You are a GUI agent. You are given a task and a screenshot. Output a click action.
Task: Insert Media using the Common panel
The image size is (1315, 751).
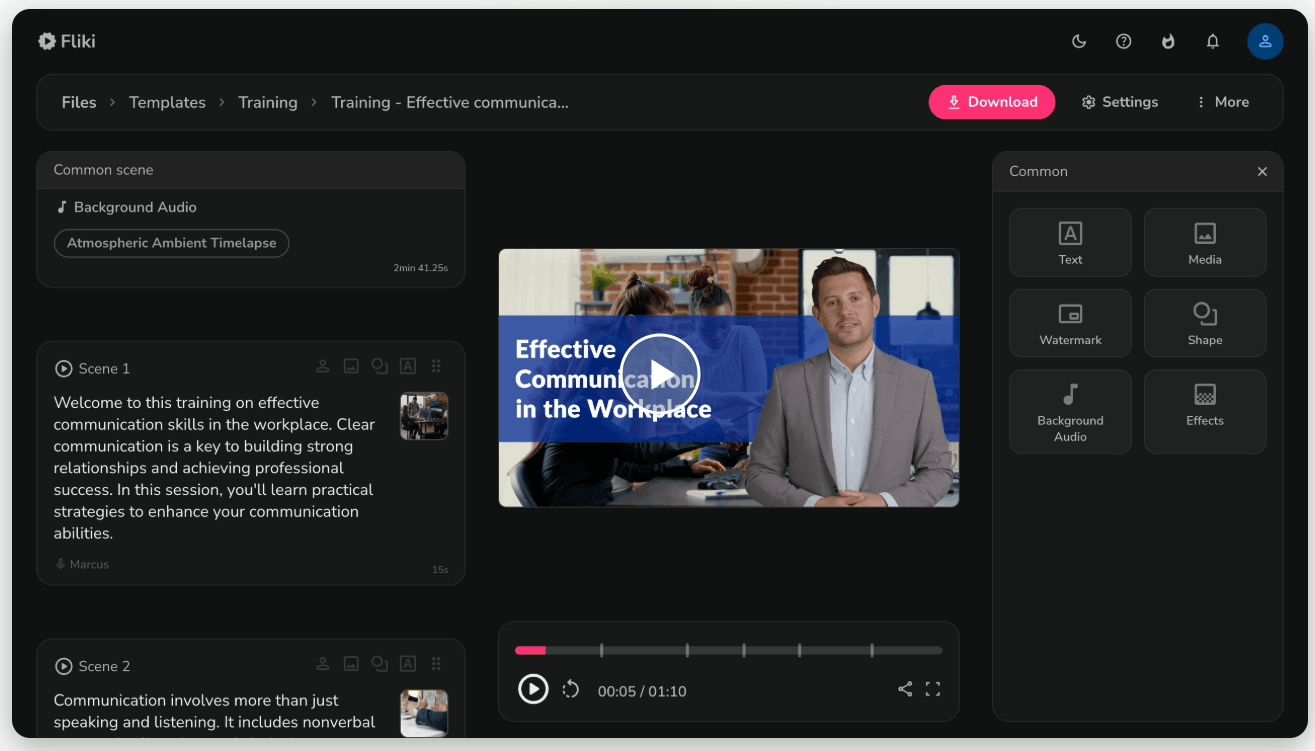point(1204,242)
